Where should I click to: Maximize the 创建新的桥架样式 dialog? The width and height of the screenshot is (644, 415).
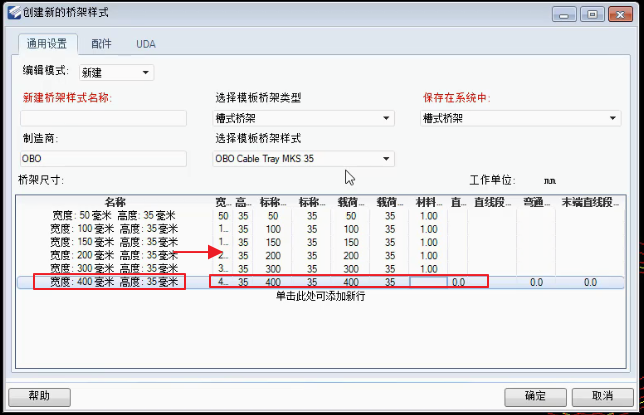pos(592,15)
